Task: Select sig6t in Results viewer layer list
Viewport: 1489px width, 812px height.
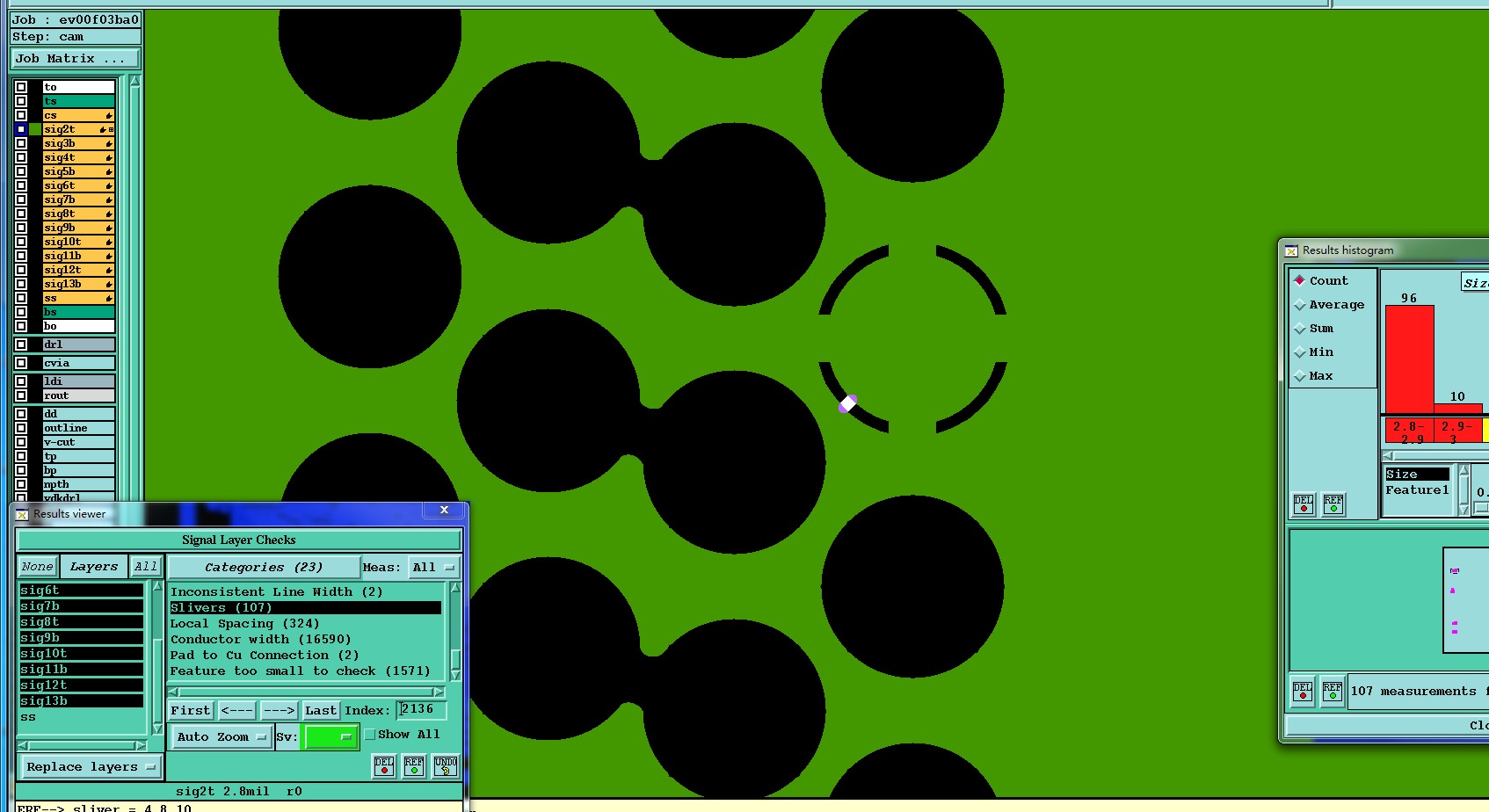Action: [81, 591]
